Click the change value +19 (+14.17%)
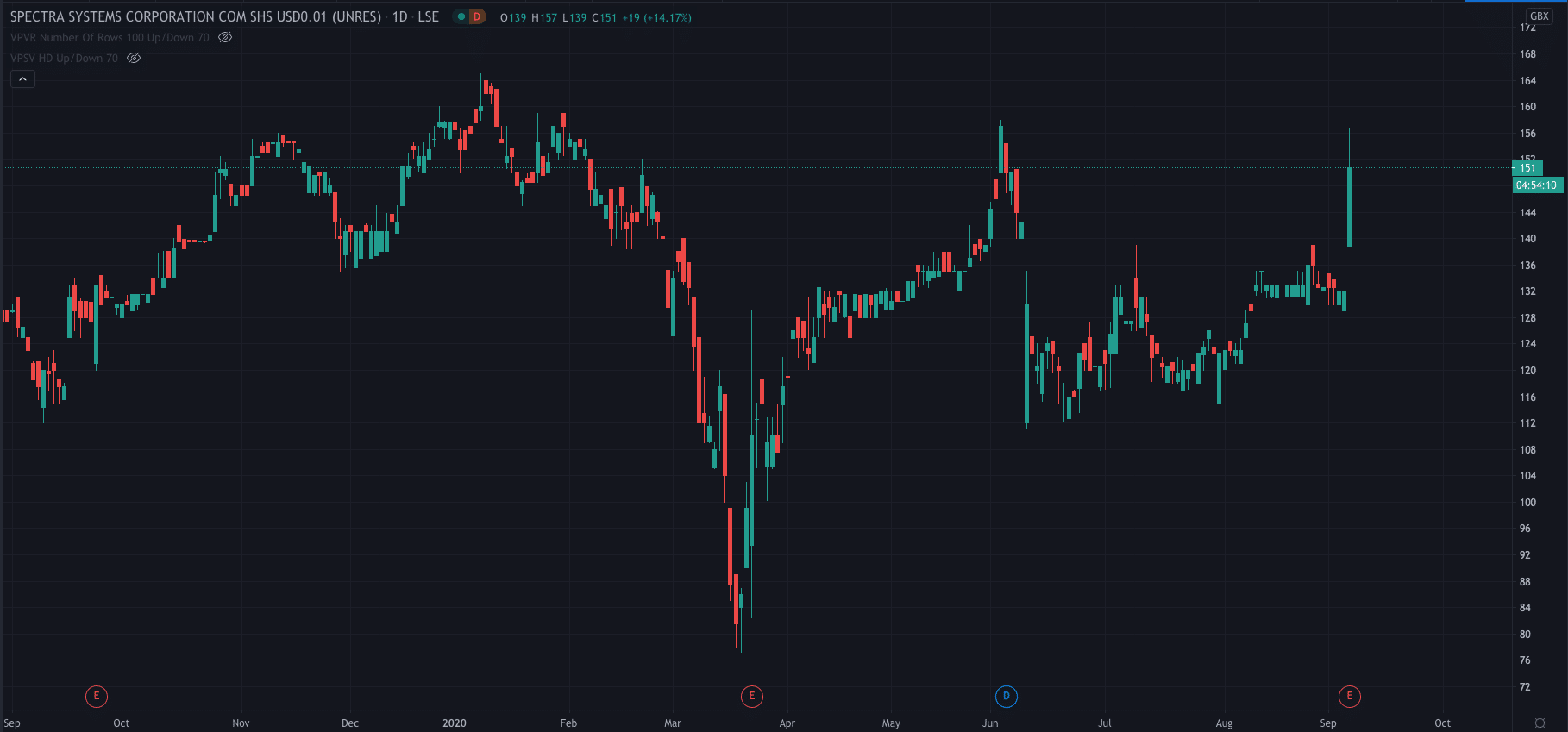 click(657, 17)
